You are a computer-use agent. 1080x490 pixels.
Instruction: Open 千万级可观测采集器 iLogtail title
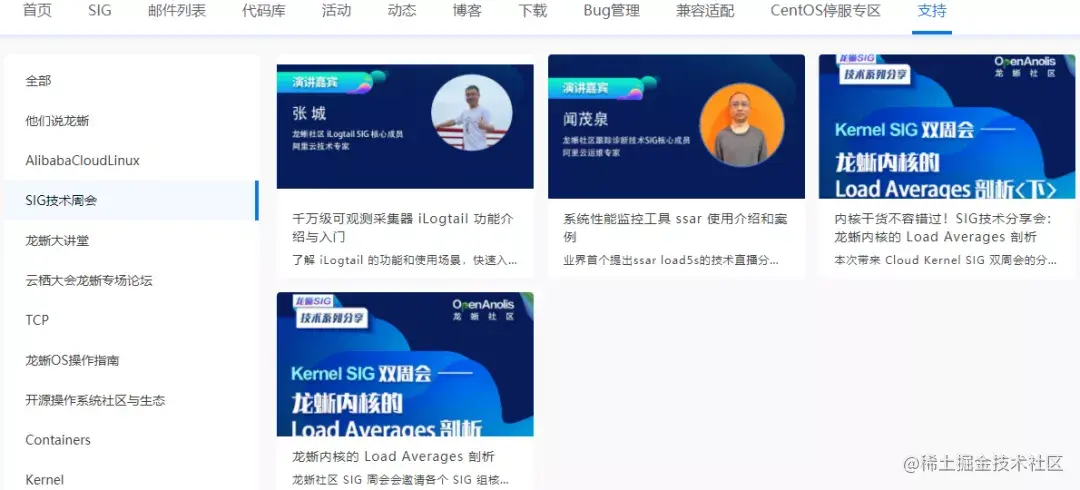click(x=403, y=228)
